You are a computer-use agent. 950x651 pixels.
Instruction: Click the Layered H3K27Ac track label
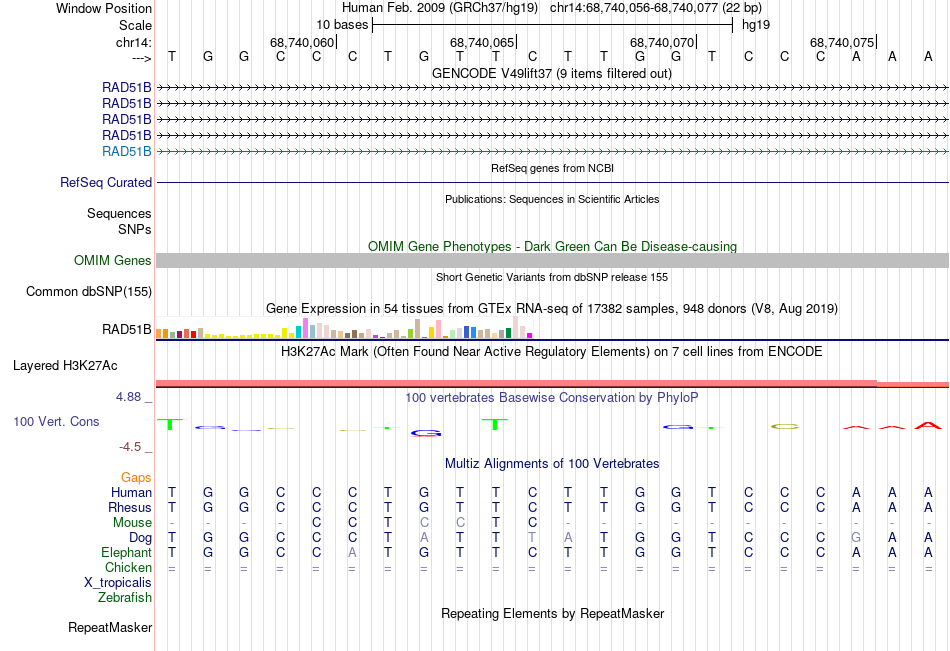(65, 366)
